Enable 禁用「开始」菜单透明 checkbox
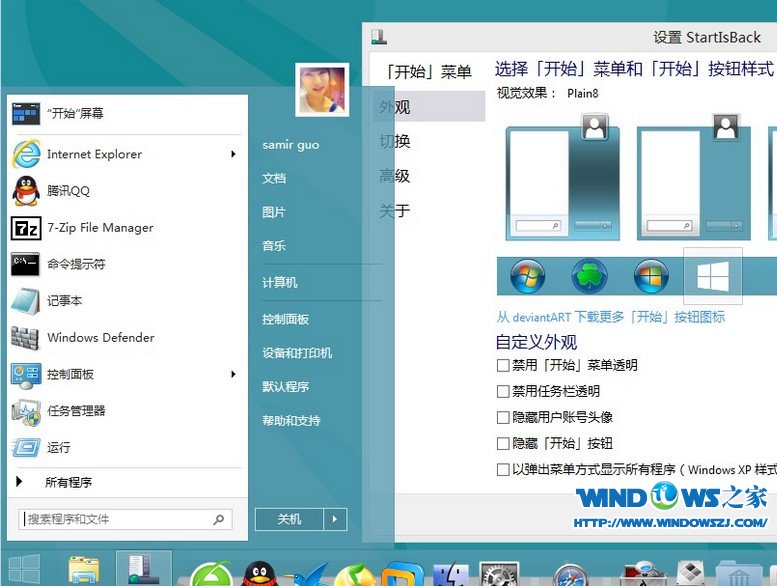777x586 pixels. click(503, 366)
